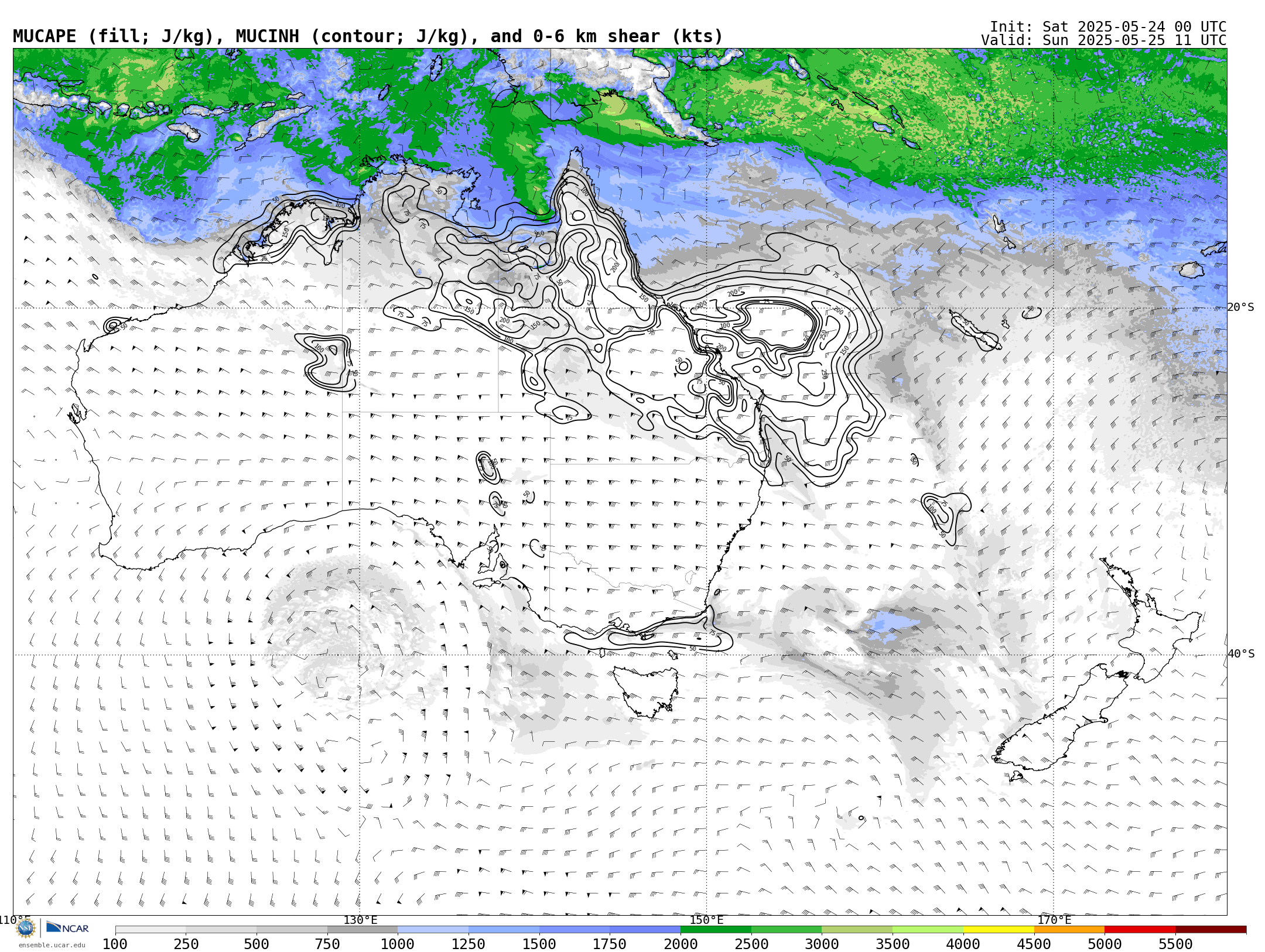Viewport: 1265px width, 952px height.
Task: Click the colorbar tick label 5500
Action: point(1175,944)
